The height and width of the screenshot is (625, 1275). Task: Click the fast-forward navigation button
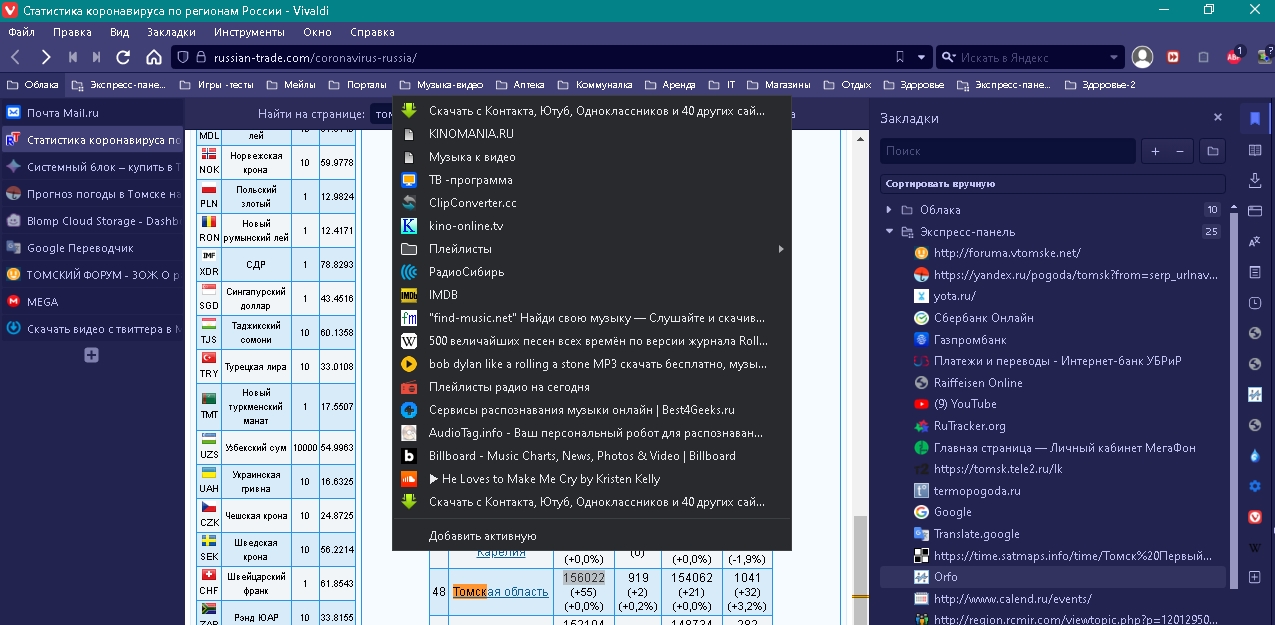click(97, 57)
